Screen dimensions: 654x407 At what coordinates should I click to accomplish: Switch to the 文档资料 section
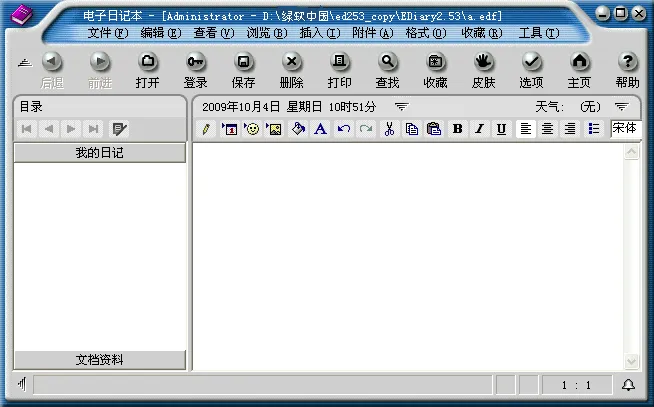tap(99, 360)
